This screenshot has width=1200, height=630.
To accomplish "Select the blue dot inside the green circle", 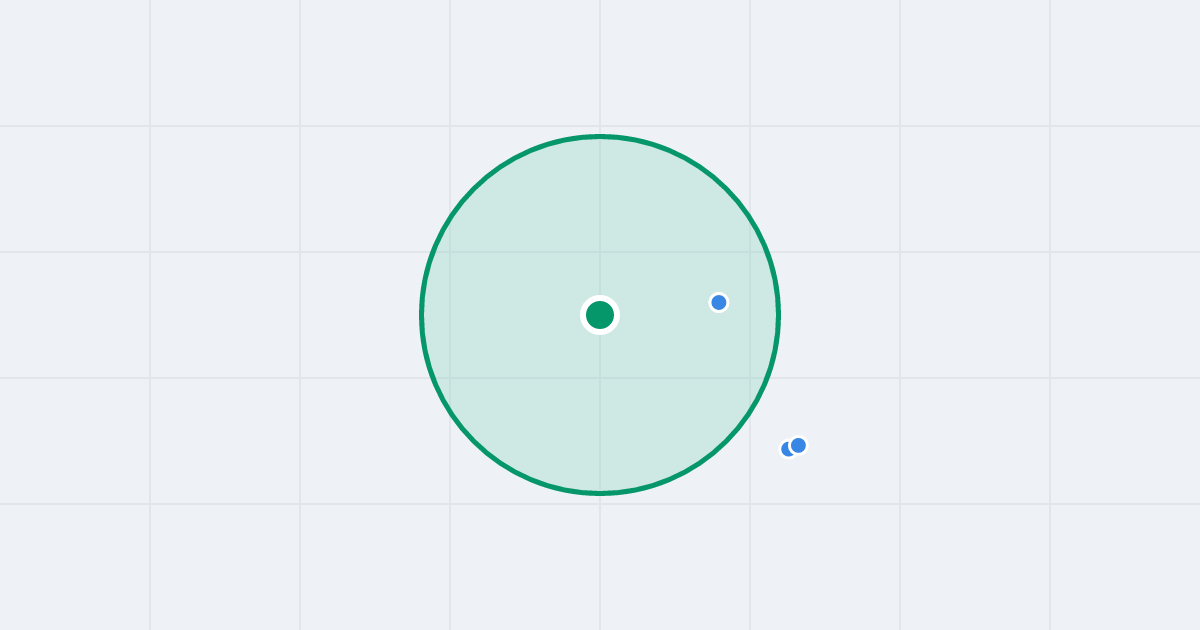I will coord(719,302).
